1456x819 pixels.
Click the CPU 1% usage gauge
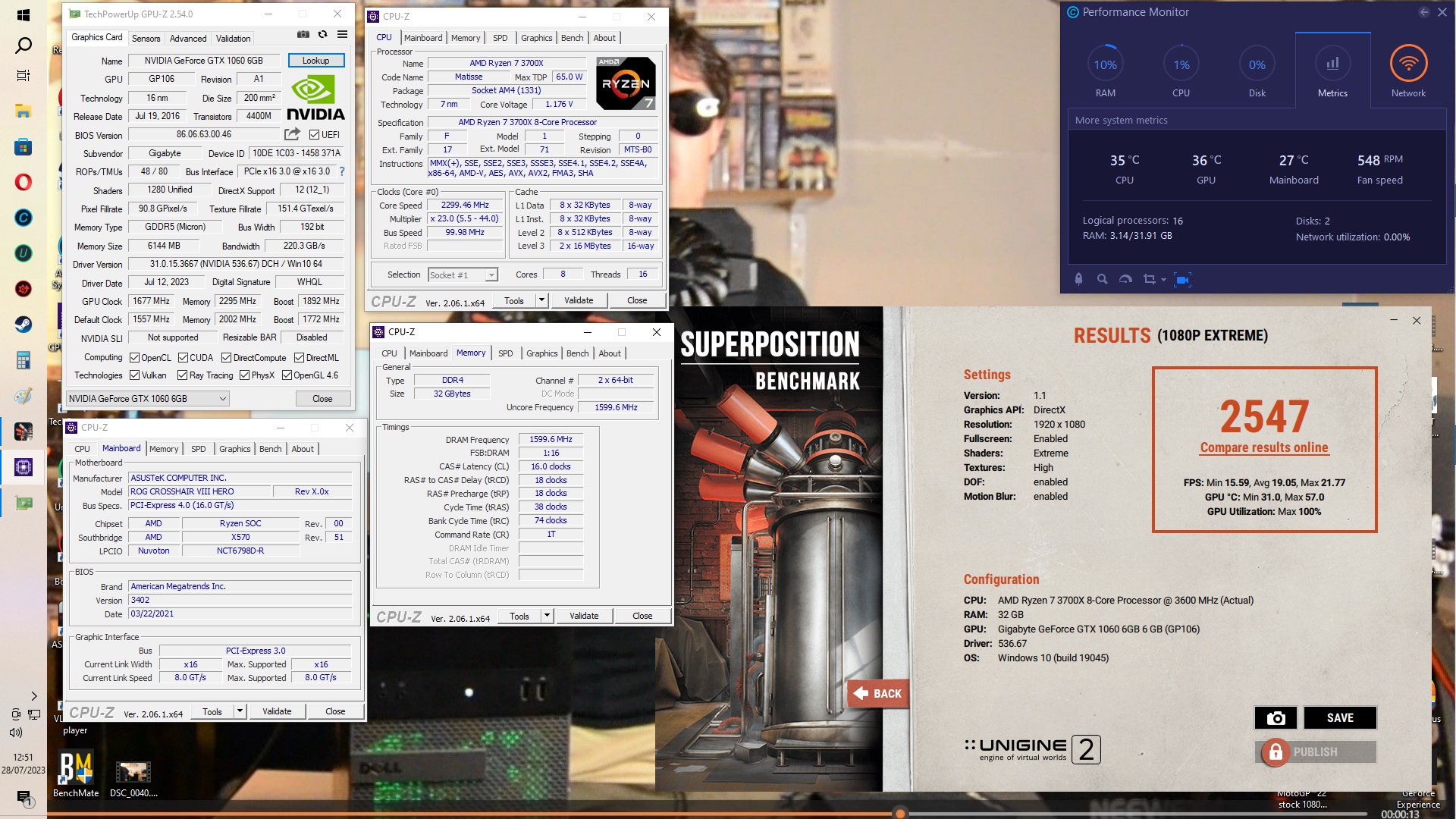point(1181,64)
